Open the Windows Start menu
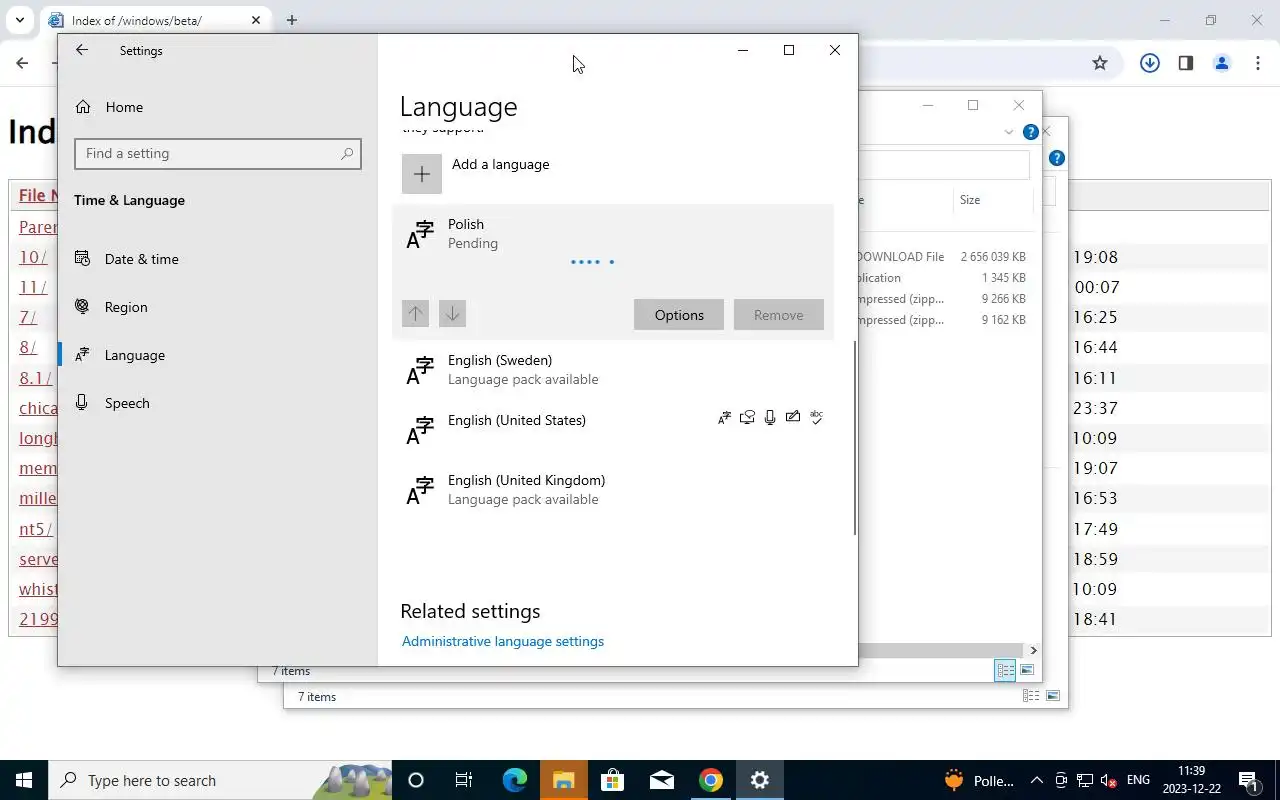This screenshot has height=800, width=1280. tap(24, 780)
